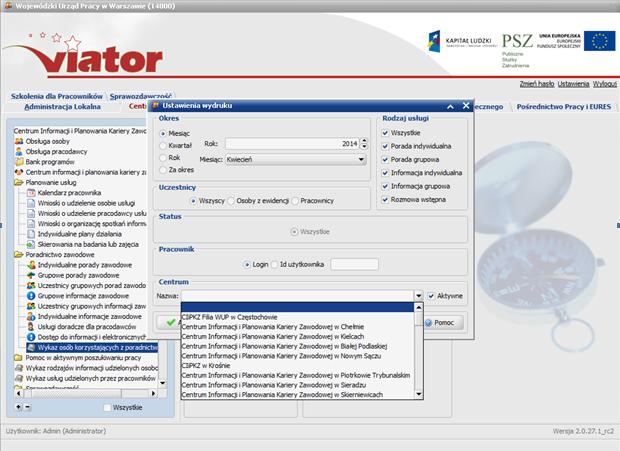The width and height of the screenshot is (620, 451).
Task: Click the Kalendarz pracownika calendar icon
Action: [x=31, y=192]
